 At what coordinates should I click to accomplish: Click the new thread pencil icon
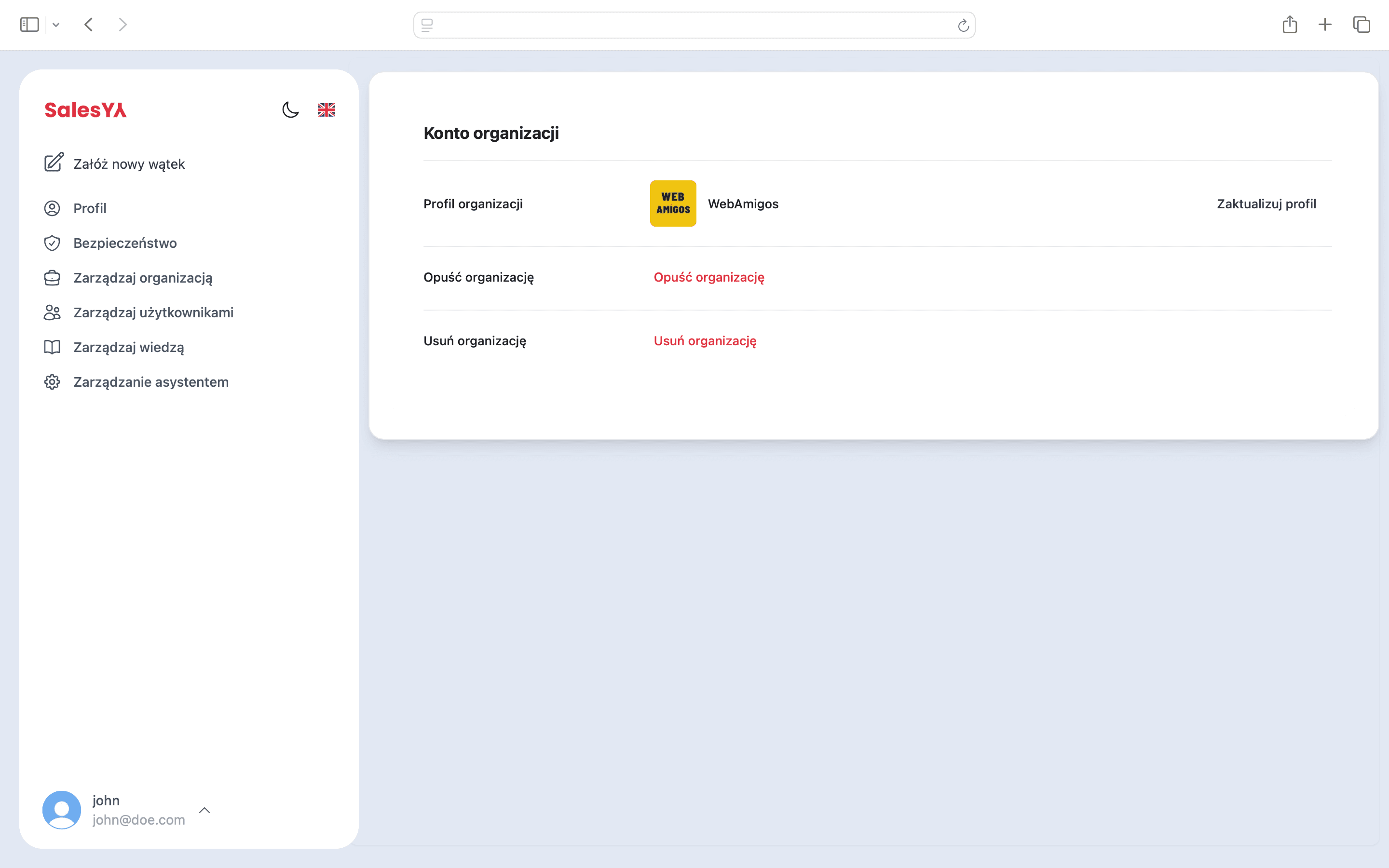click(54, 163)
